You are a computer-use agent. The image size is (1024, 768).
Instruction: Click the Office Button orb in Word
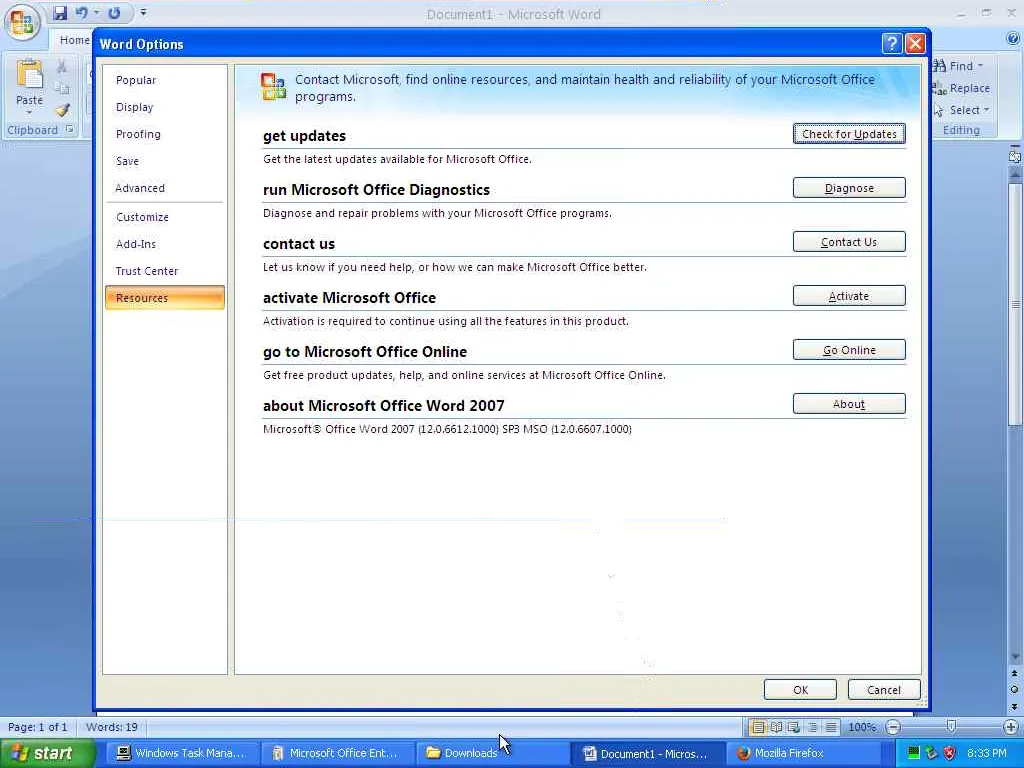tap(22, 22)
